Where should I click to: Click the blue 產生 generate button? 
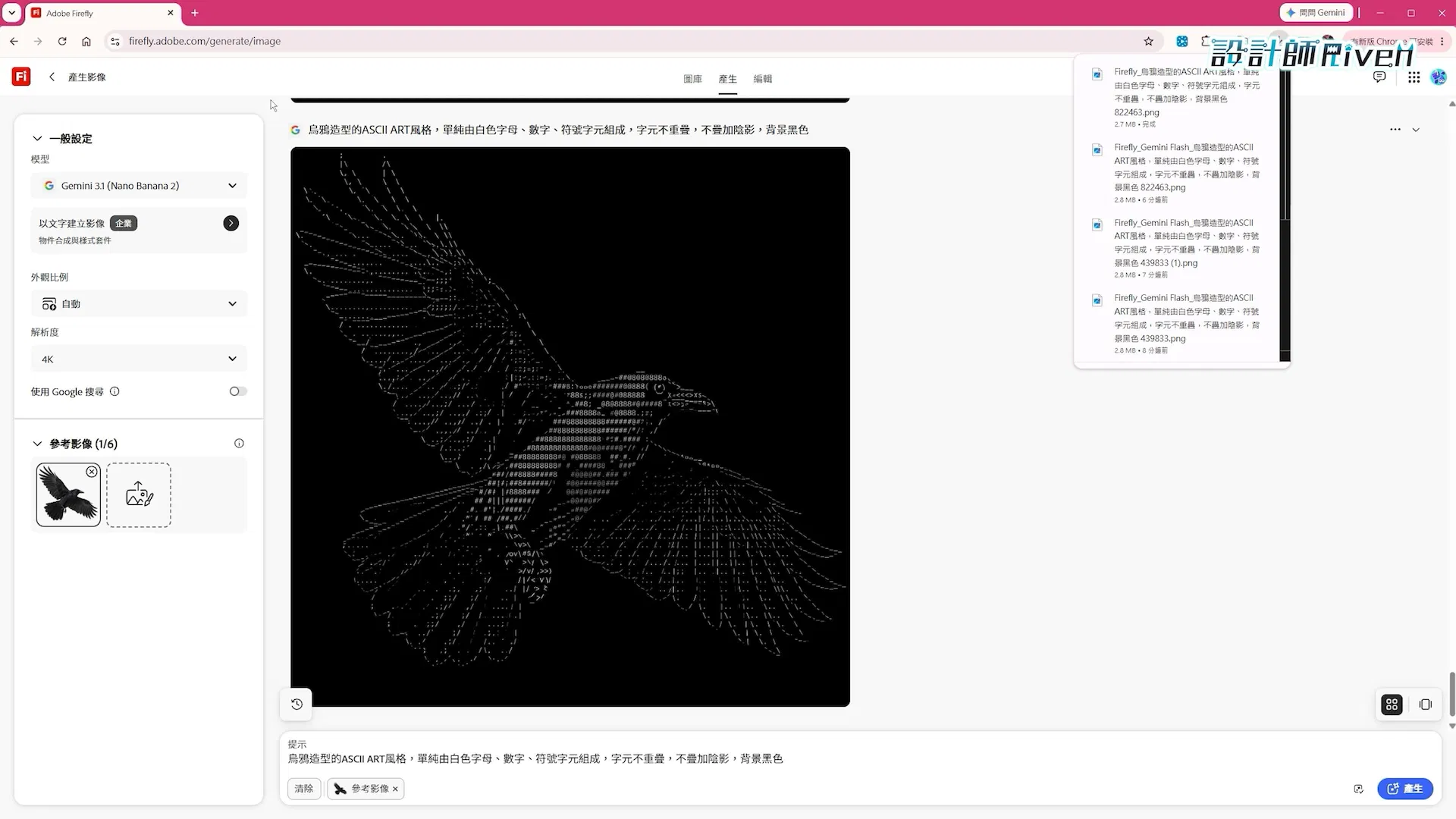1405,789
